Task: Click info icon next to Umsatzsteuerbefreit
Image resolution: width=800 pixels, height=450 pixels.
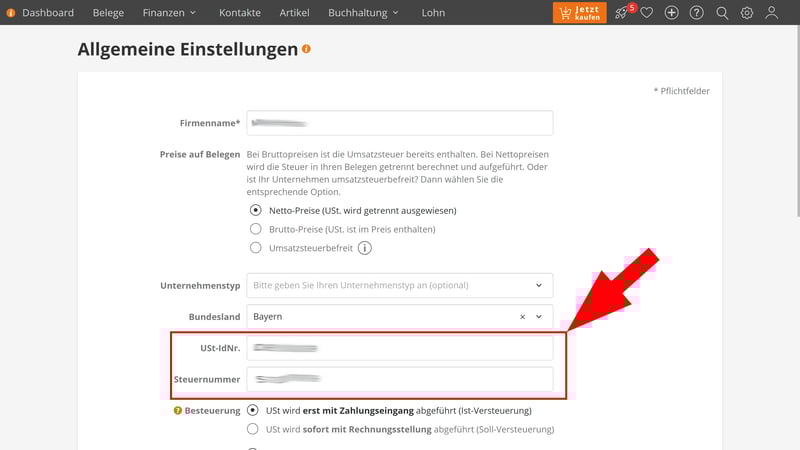Action: (365, 248)
